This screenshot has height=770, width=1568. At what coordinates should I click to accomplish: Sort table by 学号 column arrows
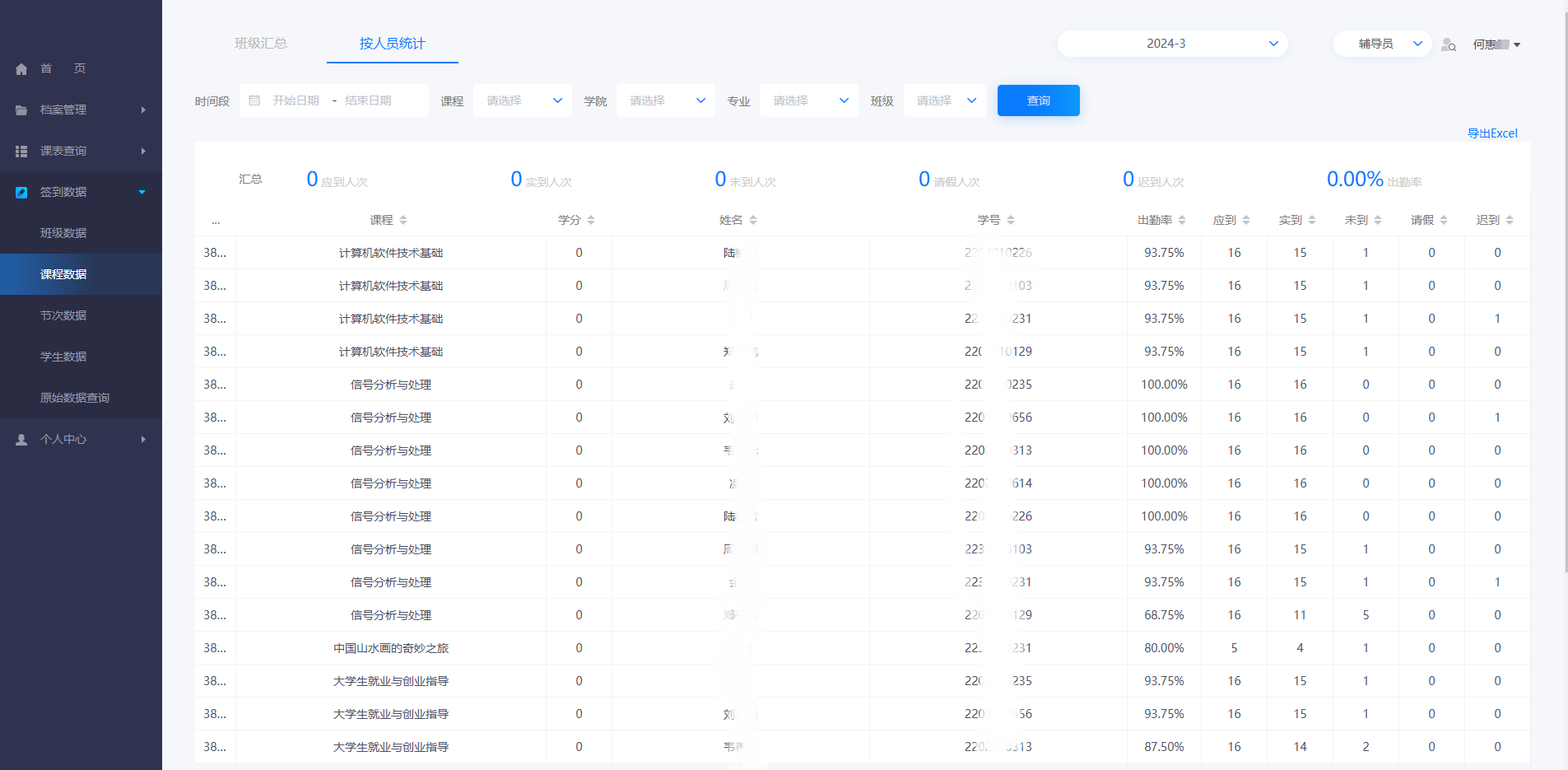[1011, 220]
